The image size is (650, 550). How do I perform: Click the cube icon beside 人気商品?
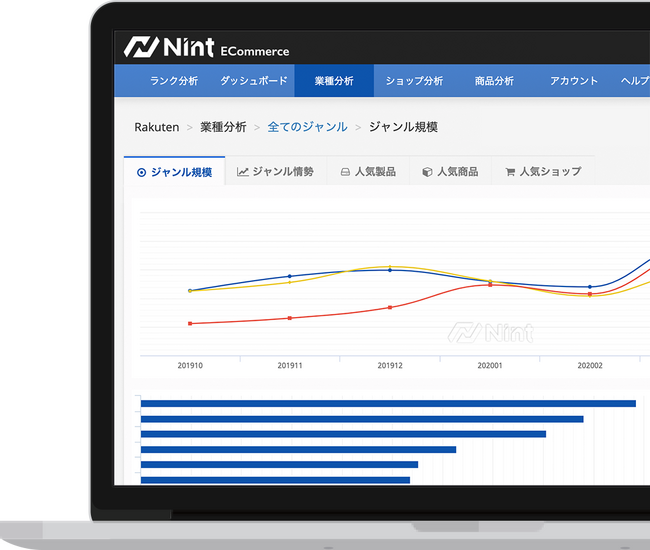pos(427,172)
